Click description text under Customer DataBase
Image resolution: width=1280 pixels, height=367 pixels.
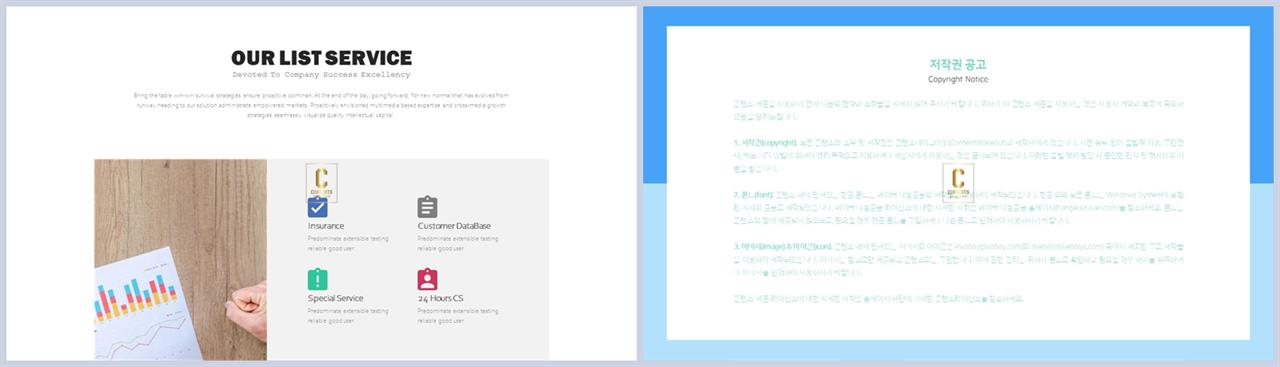point(458,243)
